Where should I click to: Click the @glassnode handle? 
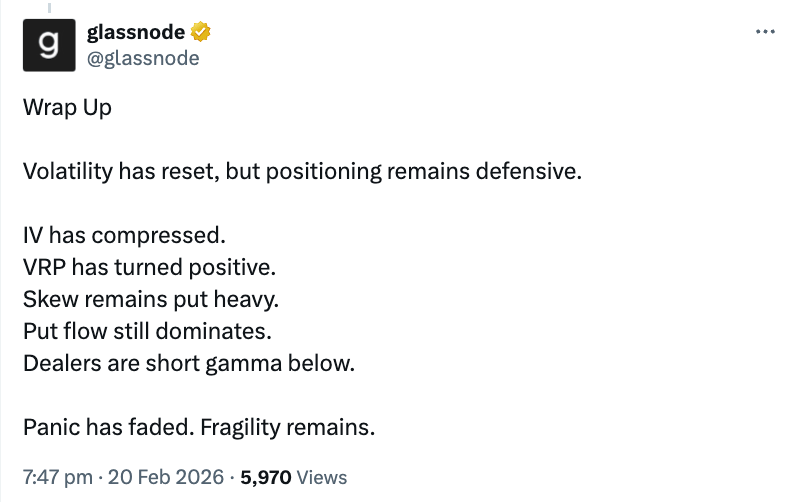[x=143, y=58]
